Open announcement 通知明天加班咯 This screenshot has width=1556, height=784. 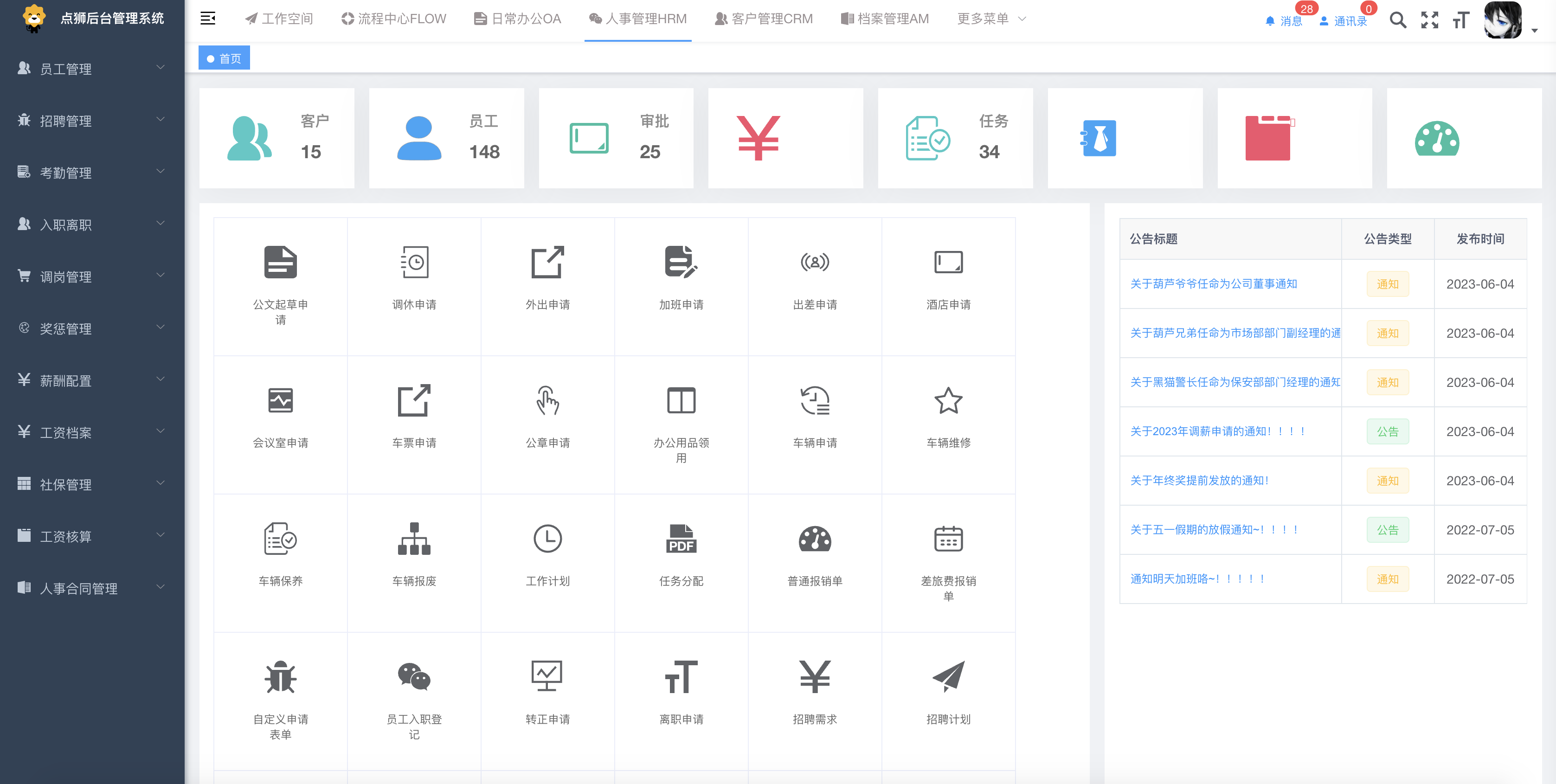(x=1198, y=579)
